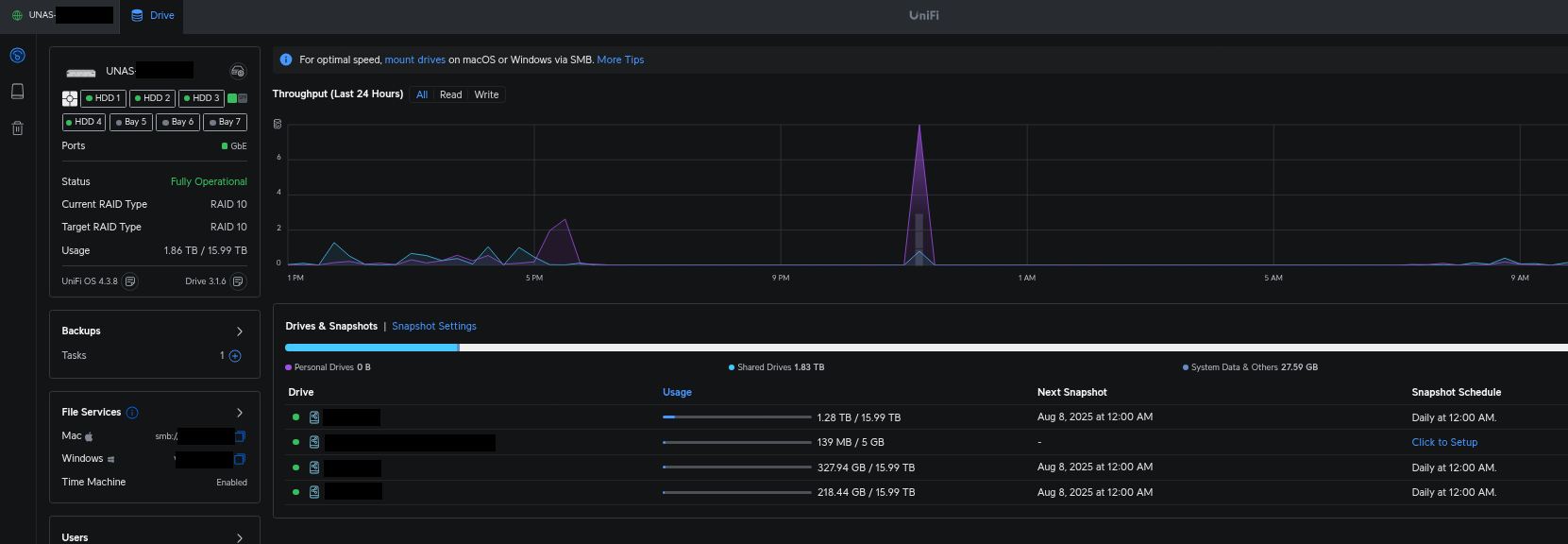This screenshot has height=544, width=1568.
Task: Click the SFP port indicator icon
Action: click(243, 98)
